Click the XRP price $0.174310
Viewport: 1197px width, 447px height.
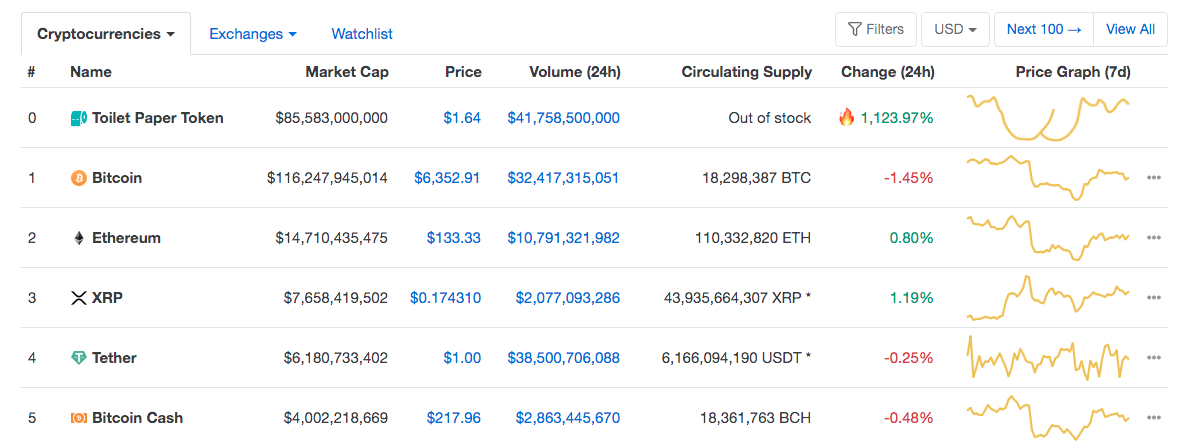pos(446,298)
